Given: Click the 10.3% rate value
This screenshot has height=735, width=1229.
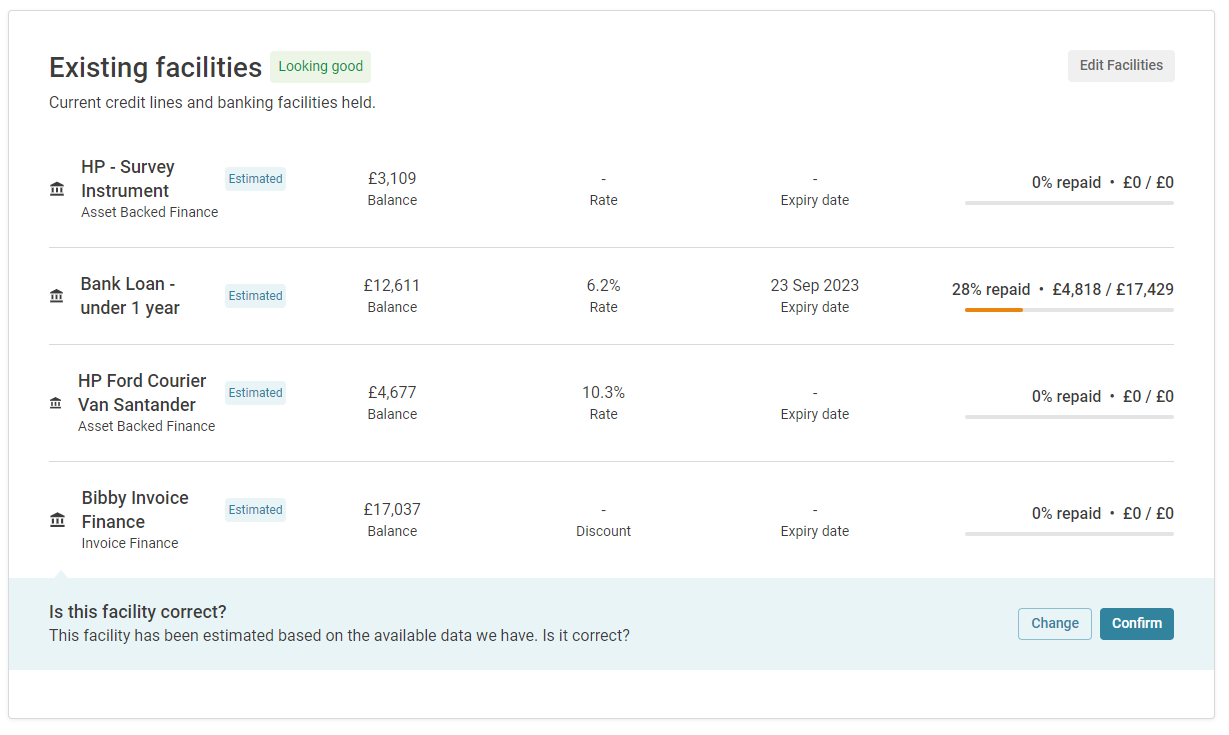Looking at the screenshot, I should tap(603, 393).
